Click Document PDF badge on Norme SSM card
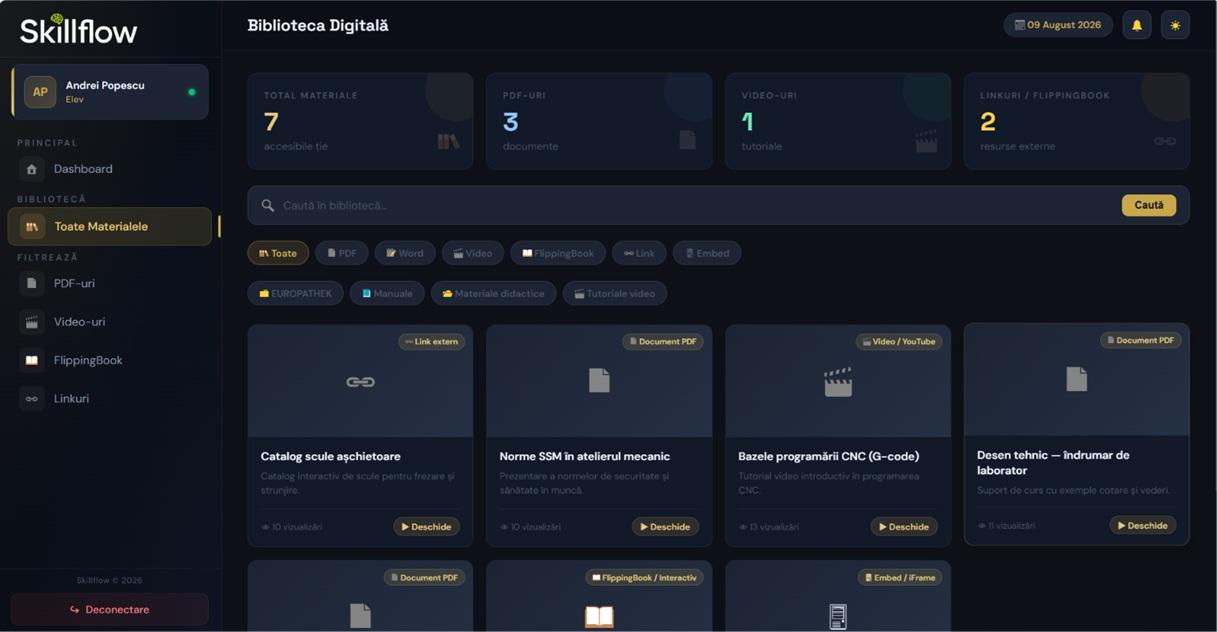The image size is (1217, 632). point(662,342)
